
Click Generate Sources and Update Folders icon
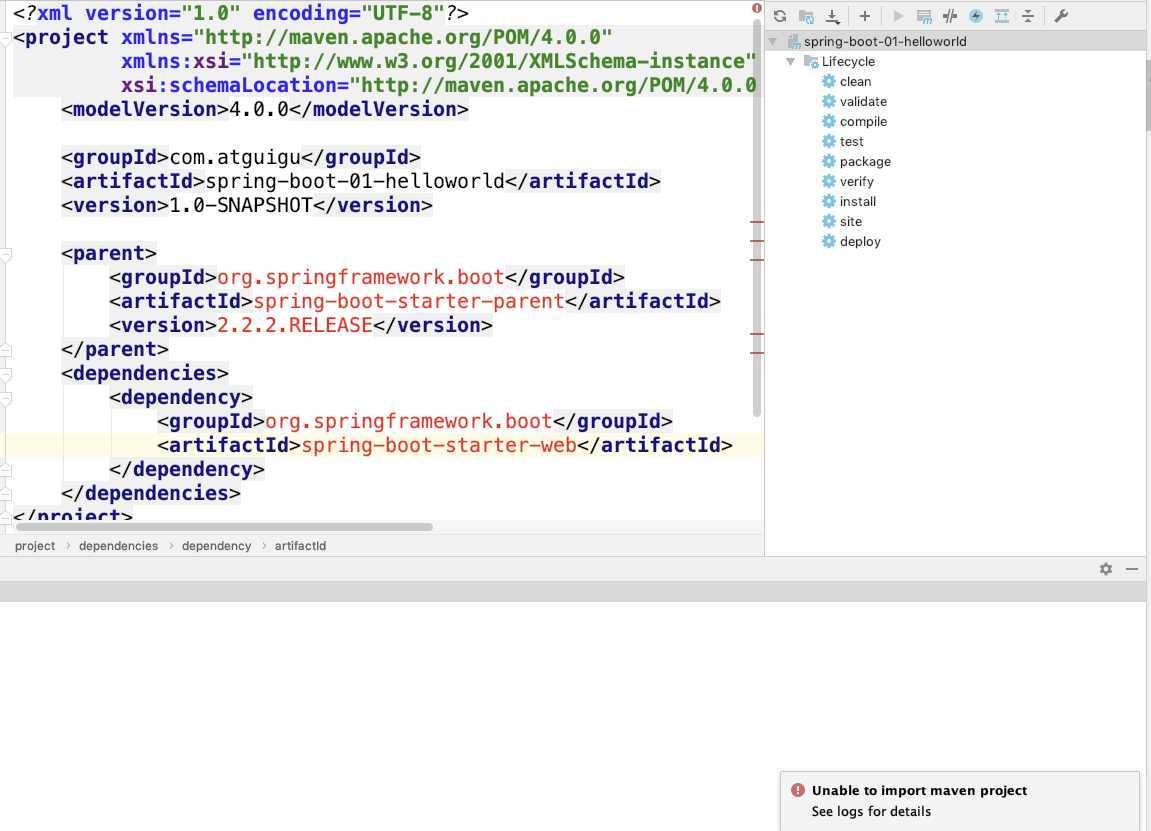806,16
